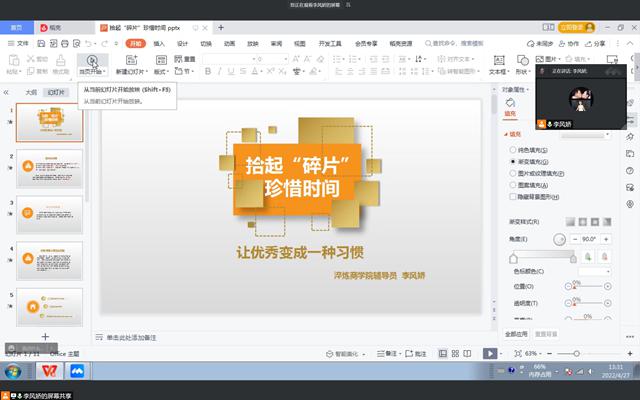
Task: Click the Reset Background button
Action: 546,334
